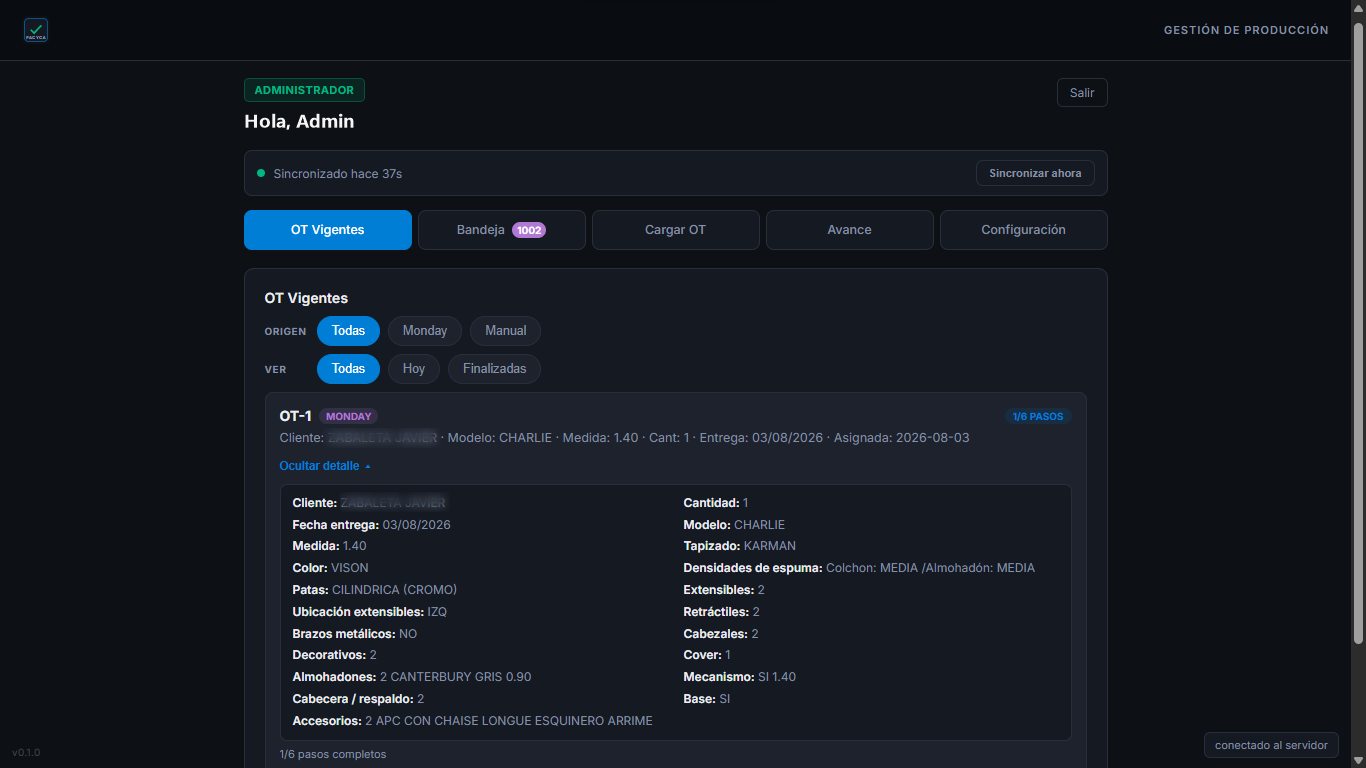
Task: Show Finalizadas orders
Action: (494, 369)
